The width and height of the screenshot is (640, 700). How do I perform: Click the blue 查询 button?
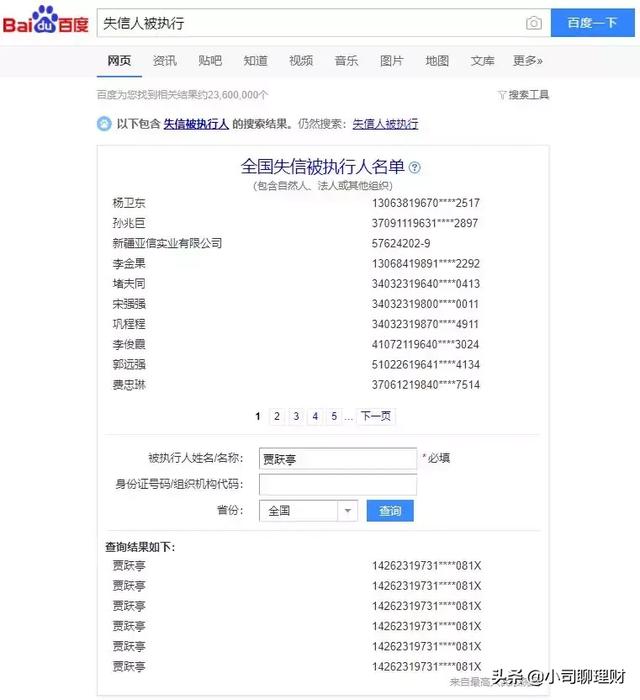point(390,511)
